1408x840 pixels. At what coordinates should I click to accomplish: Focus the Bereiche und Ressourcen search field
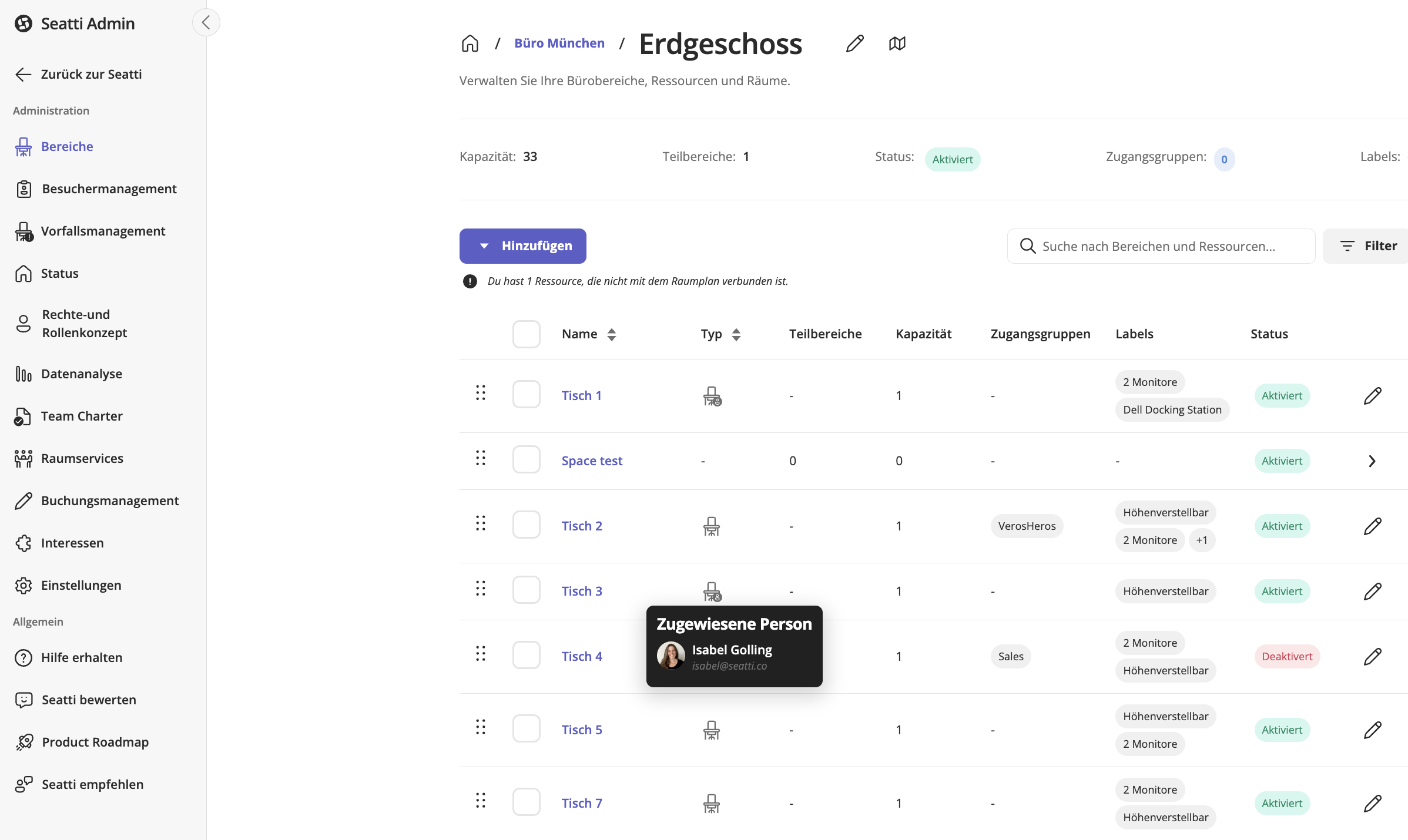coord(1169,246)
